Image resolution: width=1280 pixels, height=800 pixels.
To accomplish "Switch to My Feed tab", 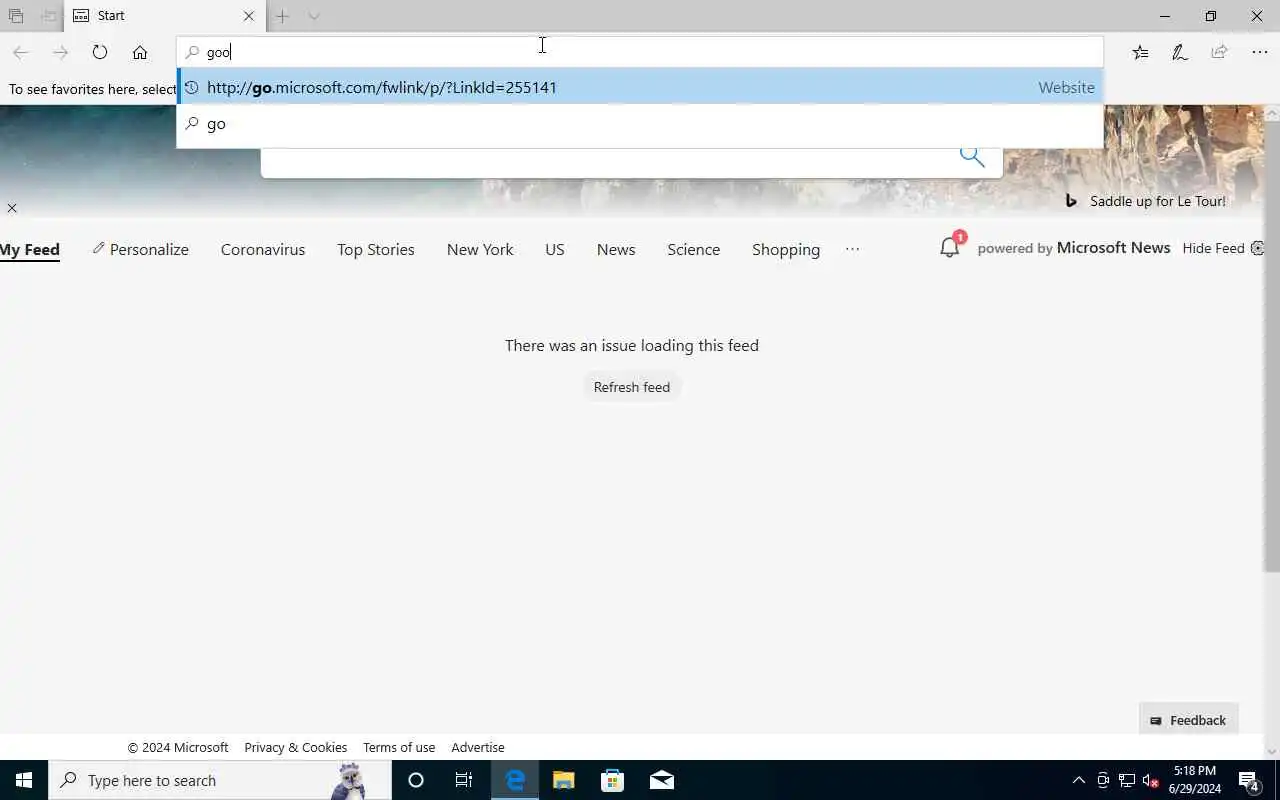I will [x=29, y=249].
